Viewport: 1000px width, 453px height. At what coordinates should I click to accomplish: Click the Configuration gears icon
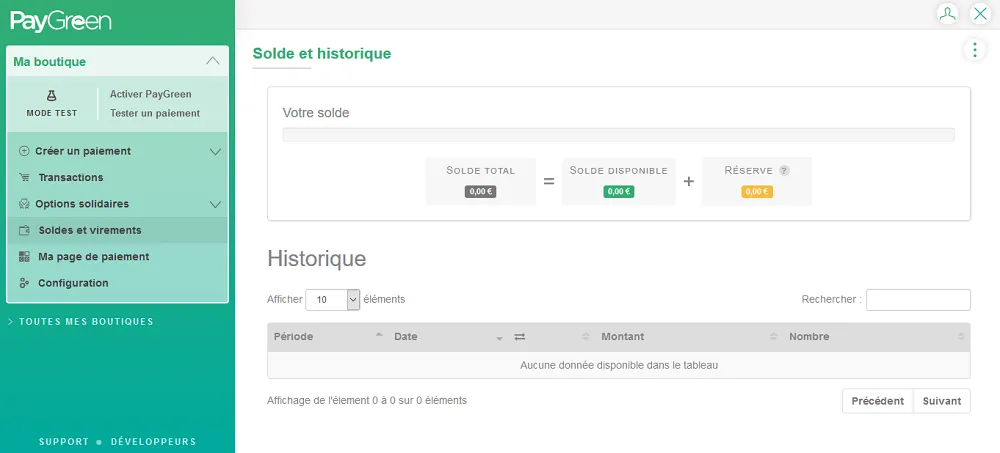point(24,283)
